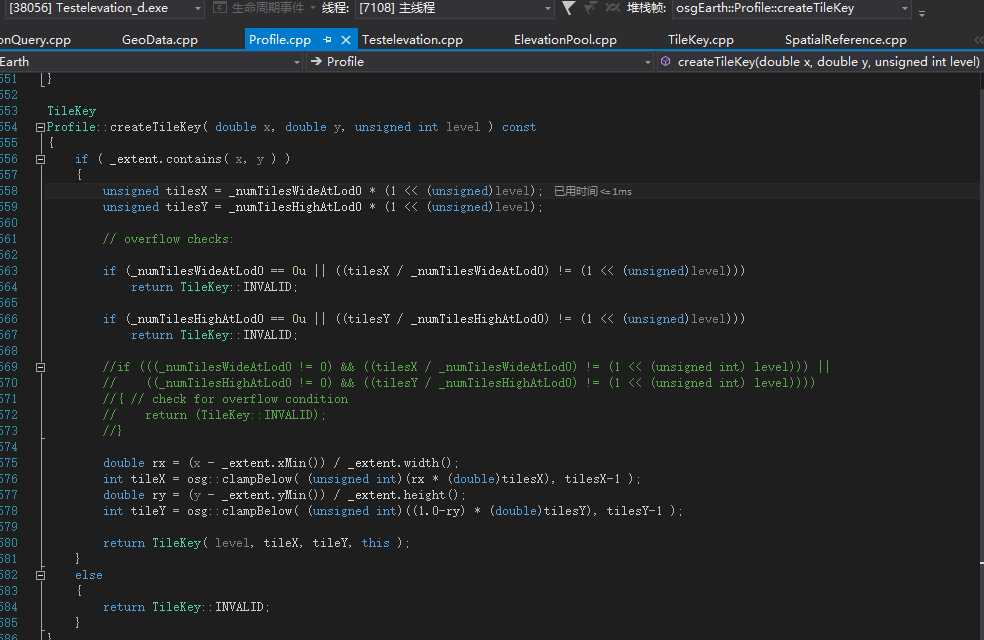Click the TileKey return type text
The width and height of the screenshot is (984, 640).
(x=72, y=111)
